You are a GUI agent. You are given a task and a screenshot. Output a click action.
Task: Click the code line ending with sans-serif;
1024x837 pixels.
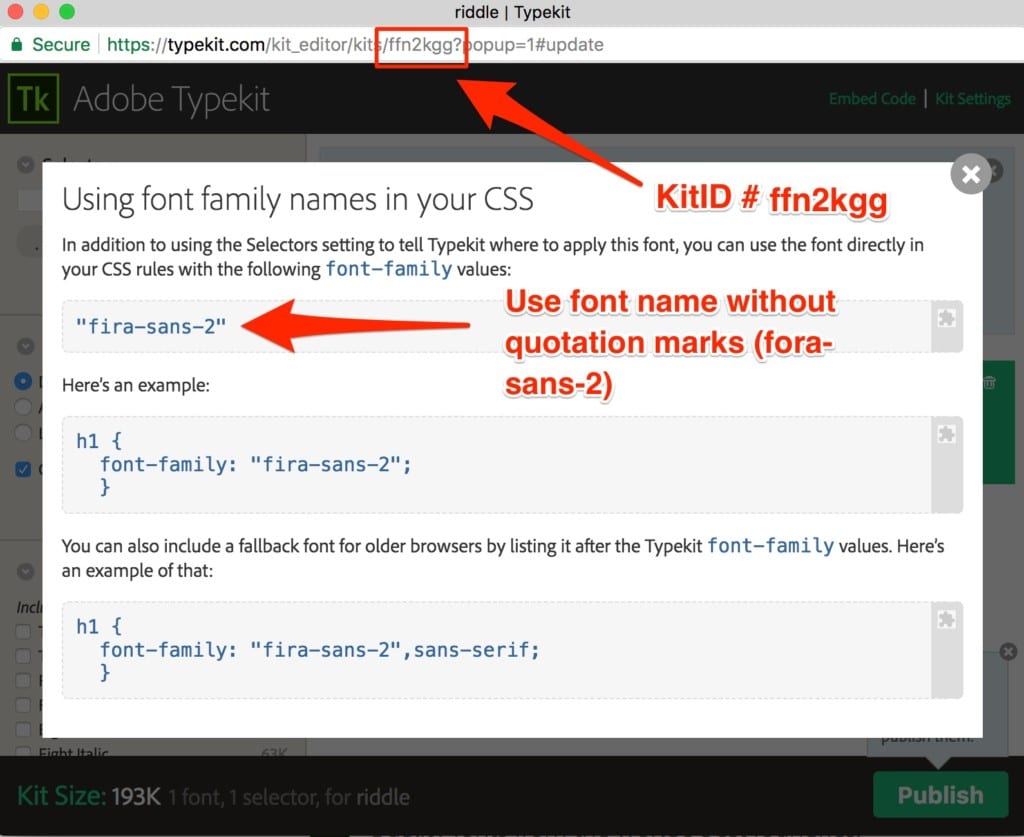click(x=320, y=650)
